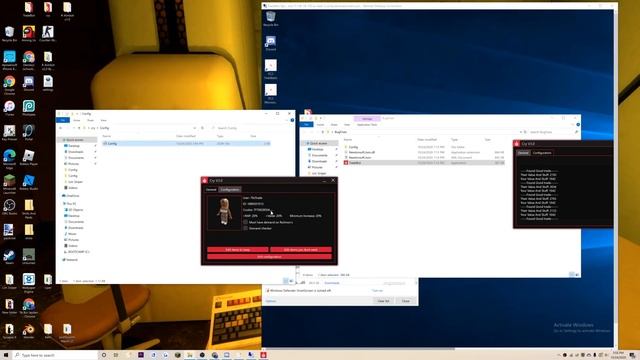640x360 pixels.
Task: Select Configuration tab in front Cy window
Action: (230, 189)
